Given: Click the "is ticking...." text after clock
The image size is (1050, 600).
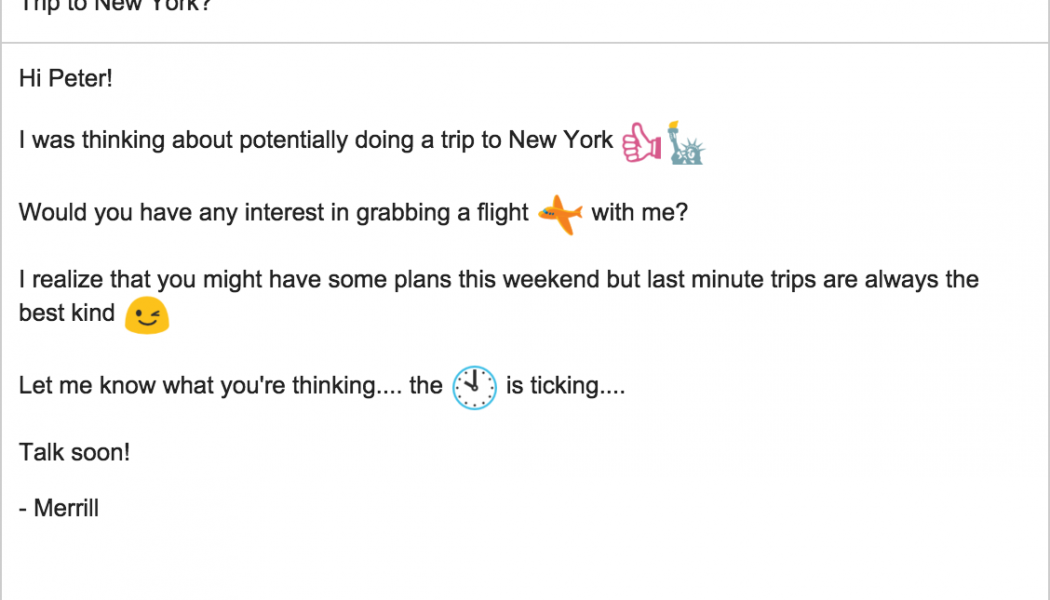Looking at the screenshot, I should (x=565, y=386).
